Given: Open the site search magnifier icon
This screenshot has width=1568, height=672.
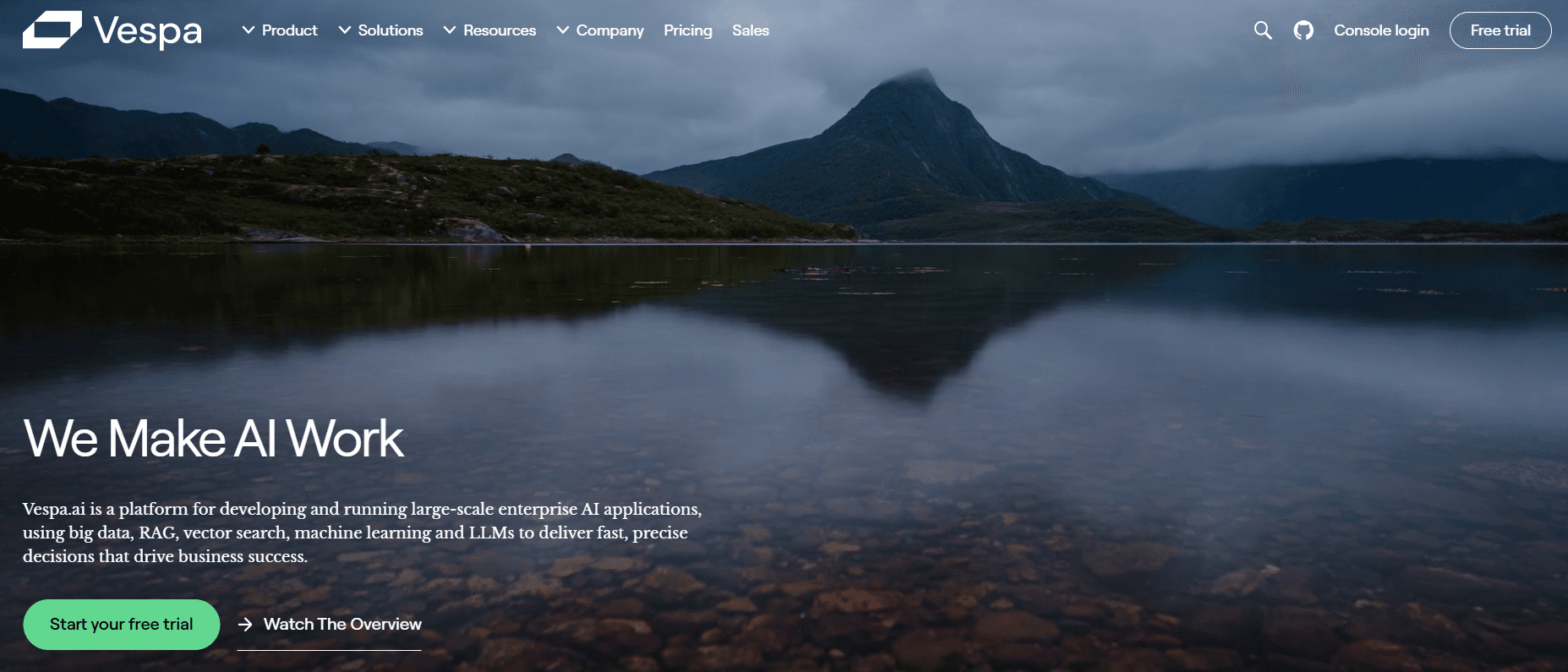Looking at the screenshot, I should 1262,30.
